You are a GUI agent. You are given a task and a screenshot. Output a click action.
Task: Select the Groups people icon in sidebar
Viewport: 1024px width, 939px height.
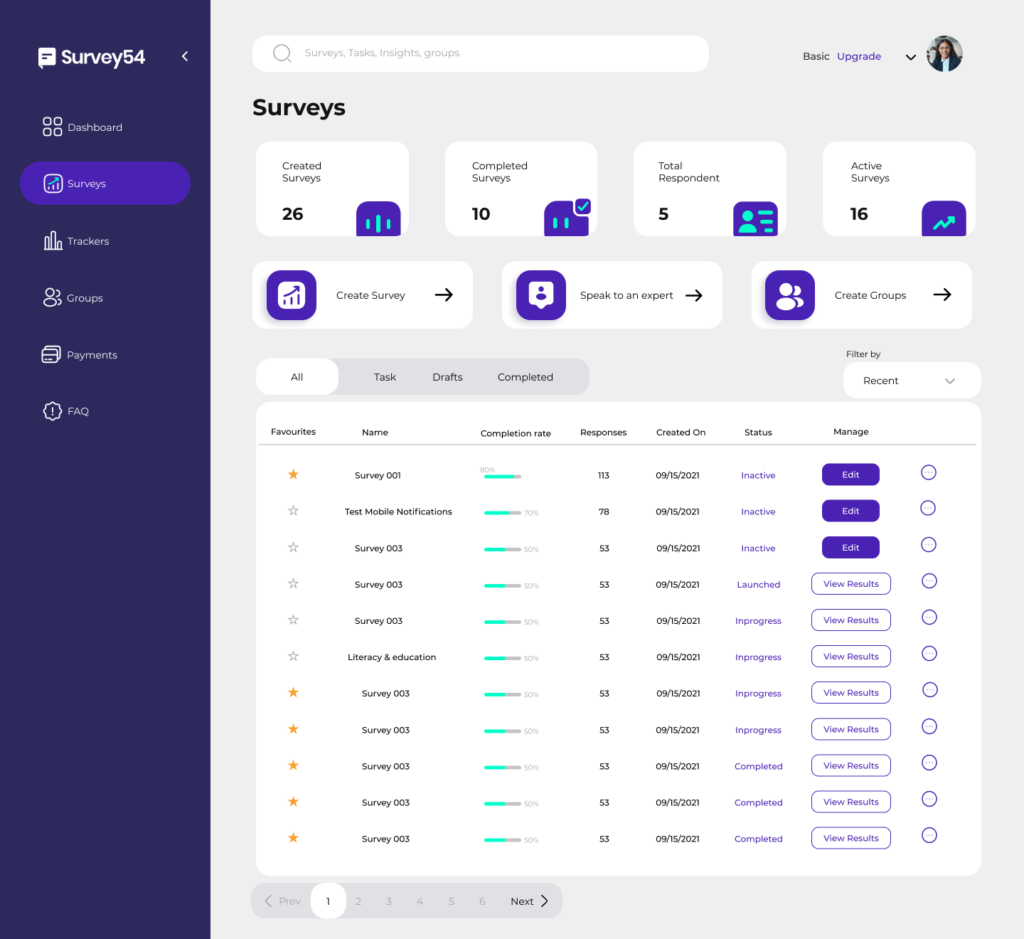(52, 298)
